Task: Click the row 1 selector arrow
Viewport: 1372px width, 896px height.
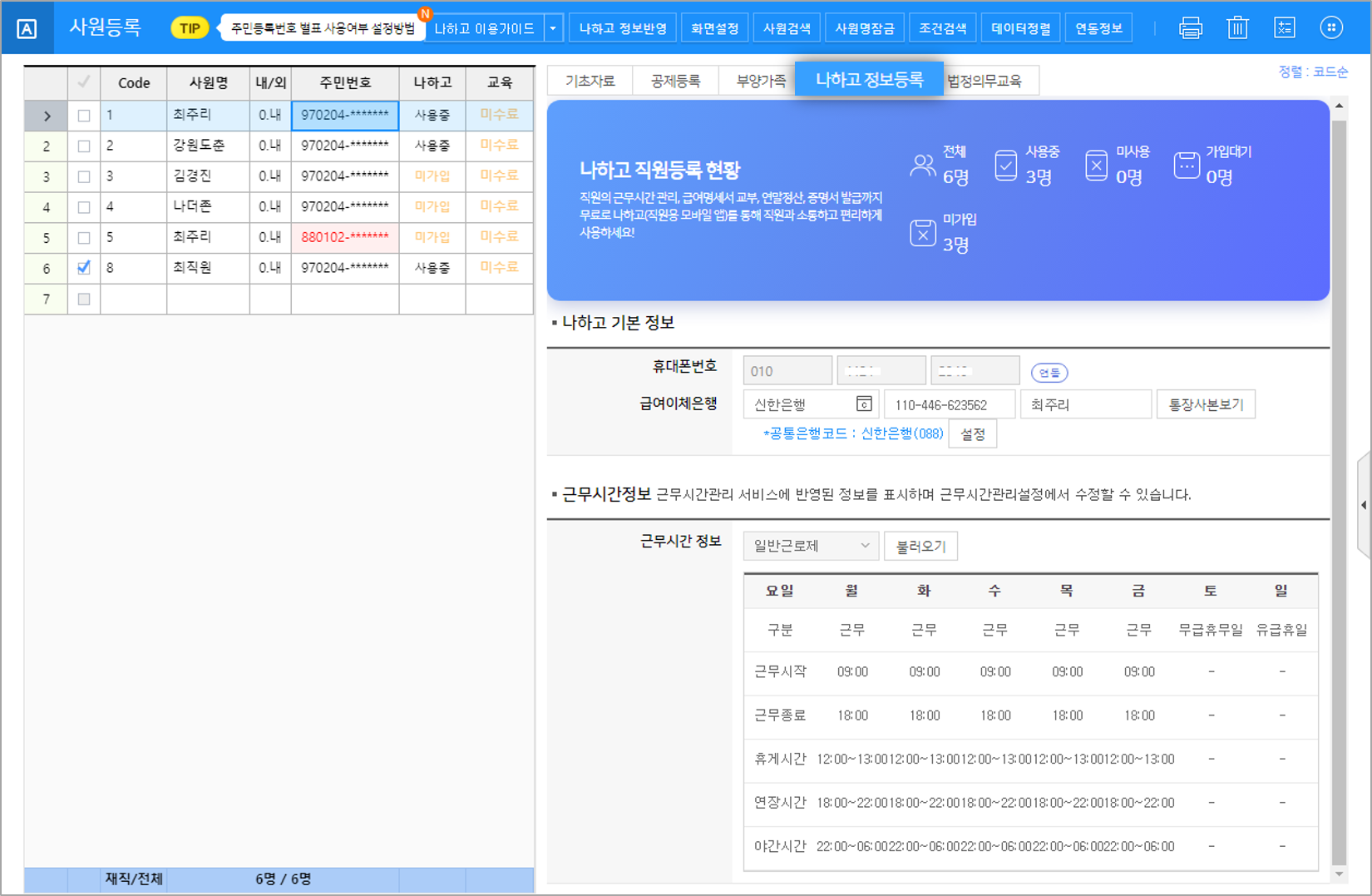Action: point(47,116)
